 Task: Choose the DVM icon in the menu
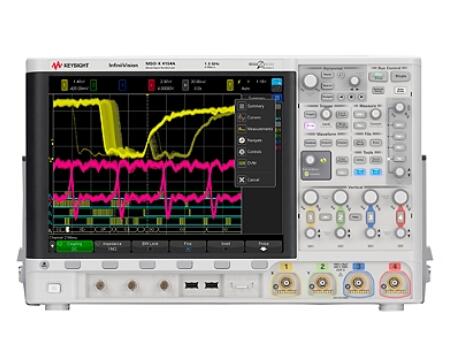pos(242,163)
